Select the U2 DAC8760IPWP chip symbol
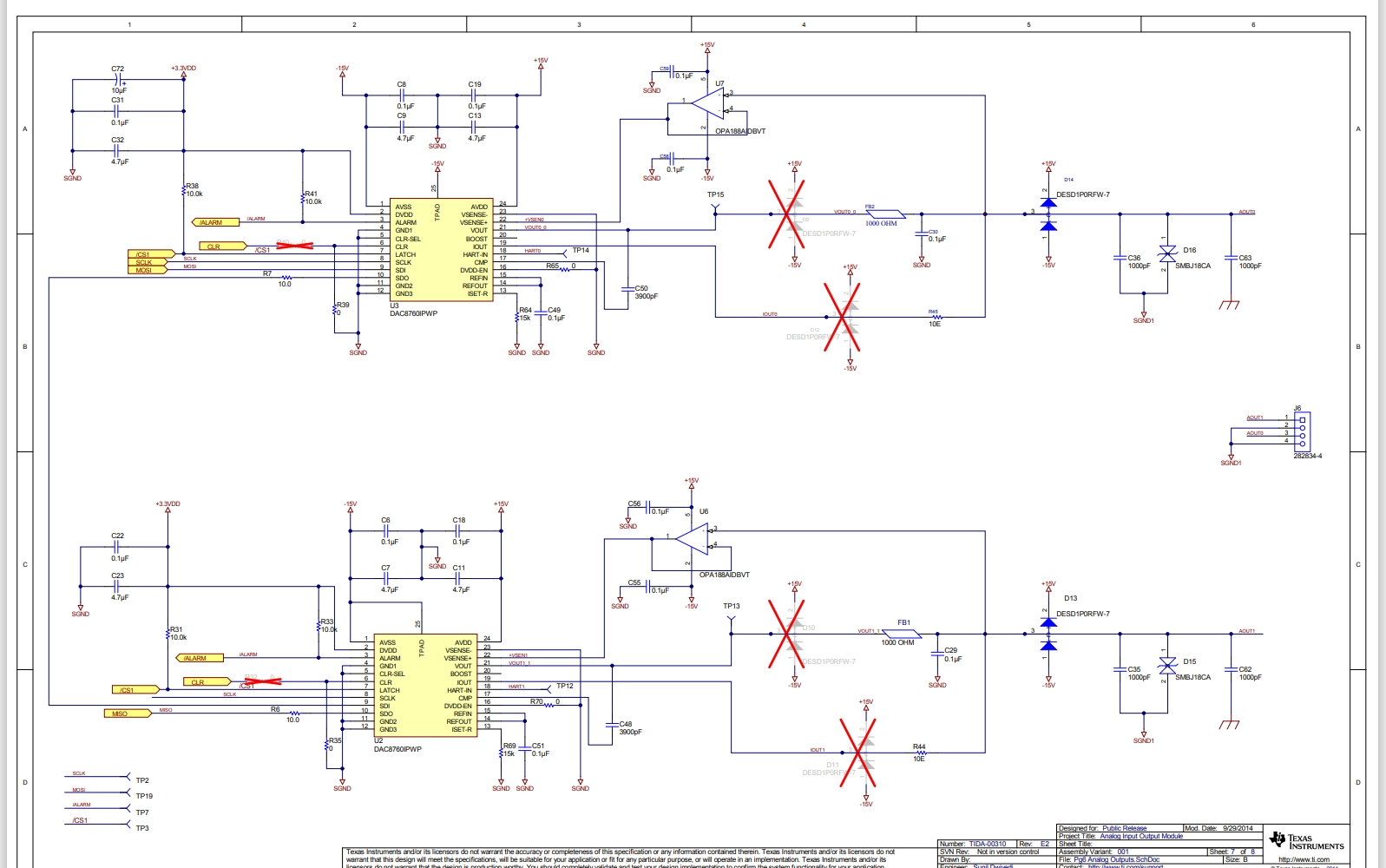 pyautogui.click(x=425, y=686)
